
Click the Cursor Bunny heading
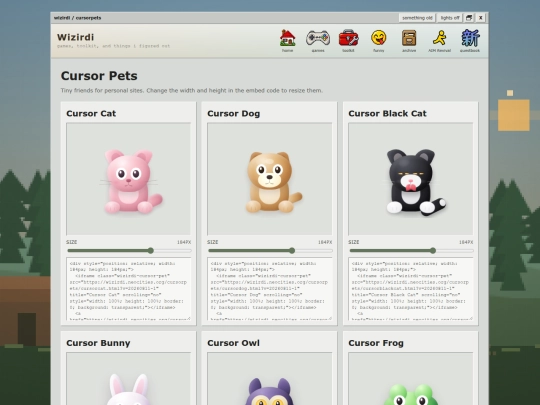tap(98, 343)
